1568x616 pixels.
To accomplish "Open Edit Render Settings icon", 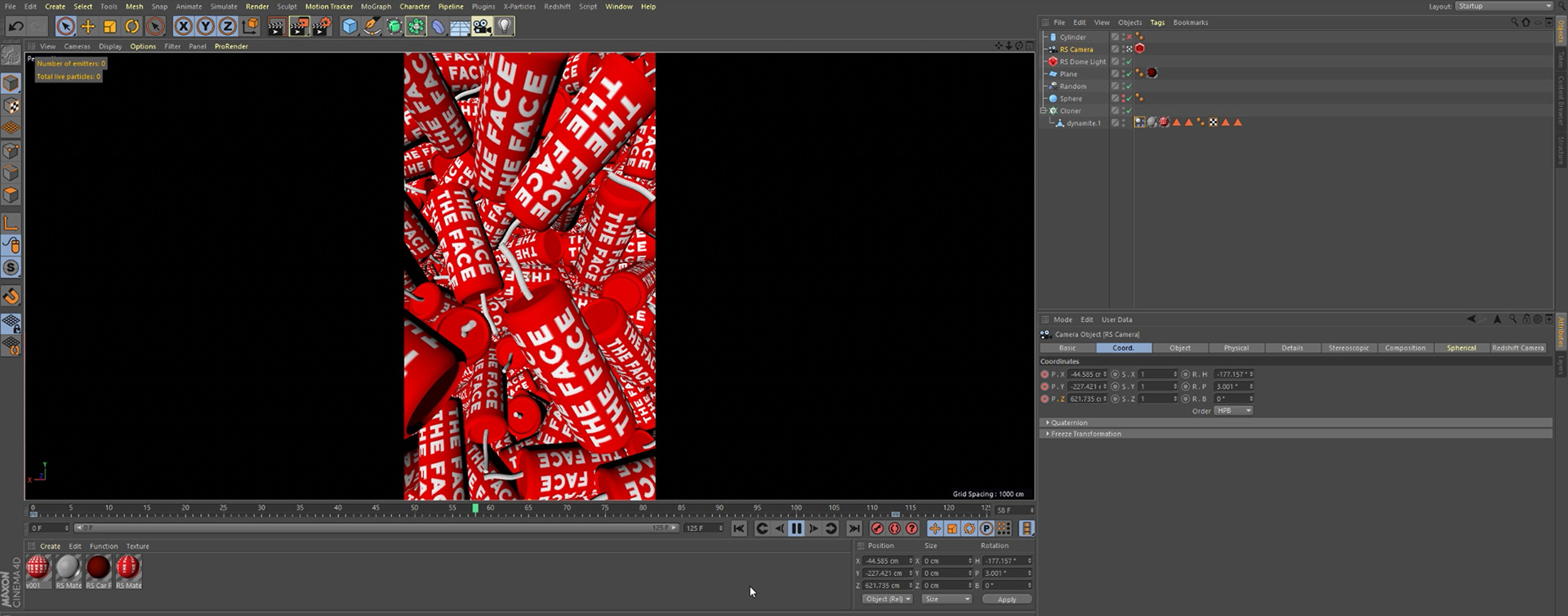I will (322, 27).
